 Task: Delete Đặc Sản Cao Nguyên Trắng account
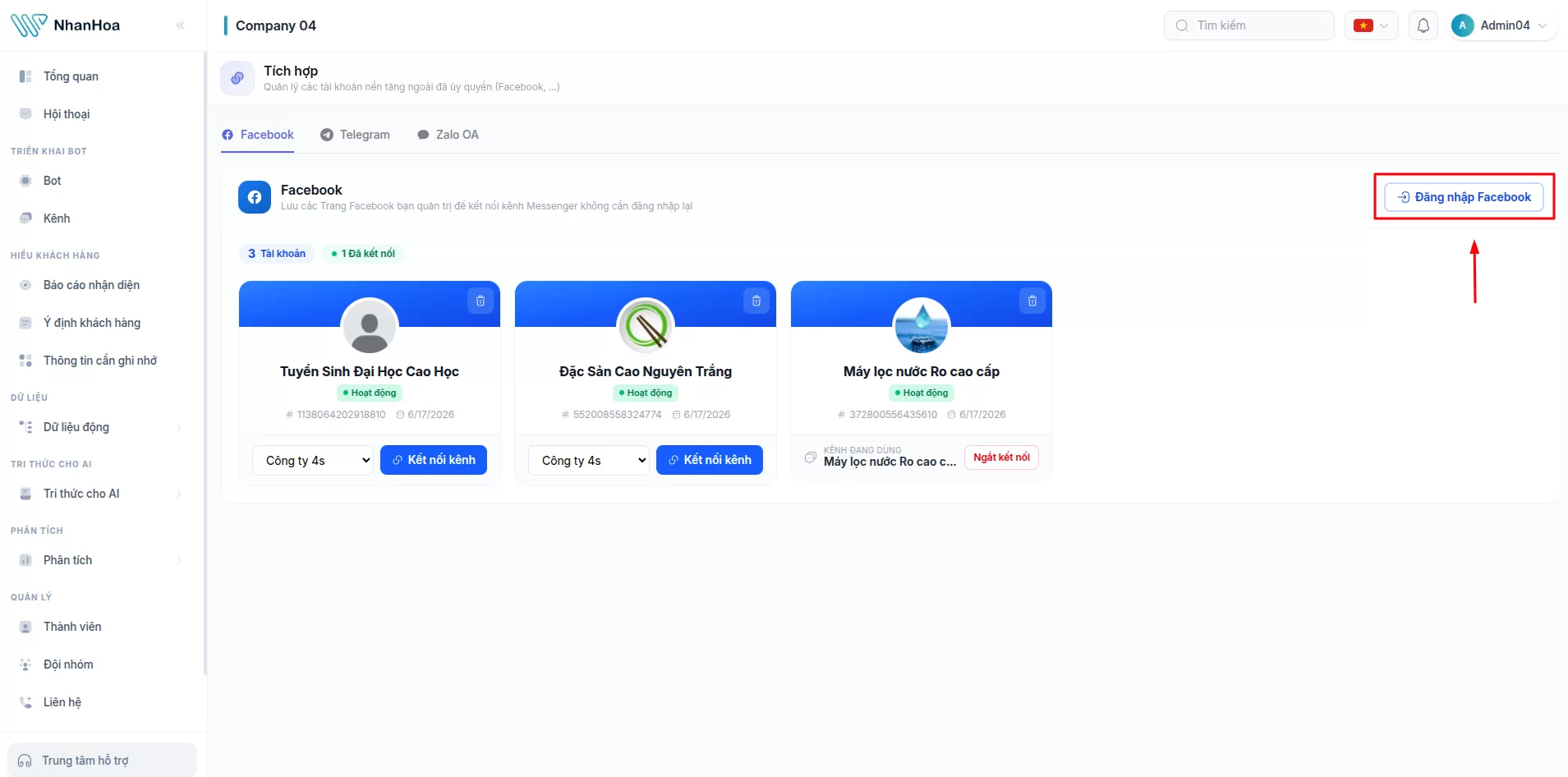click(756, 301)
